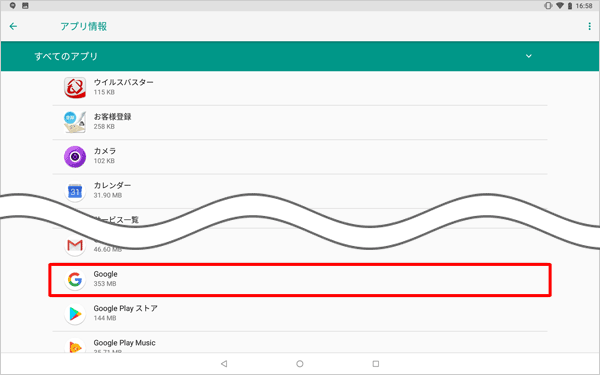Tap the カレンダー app icon
The height and width of the screenshot is (375, 600).
click(75, 191)
